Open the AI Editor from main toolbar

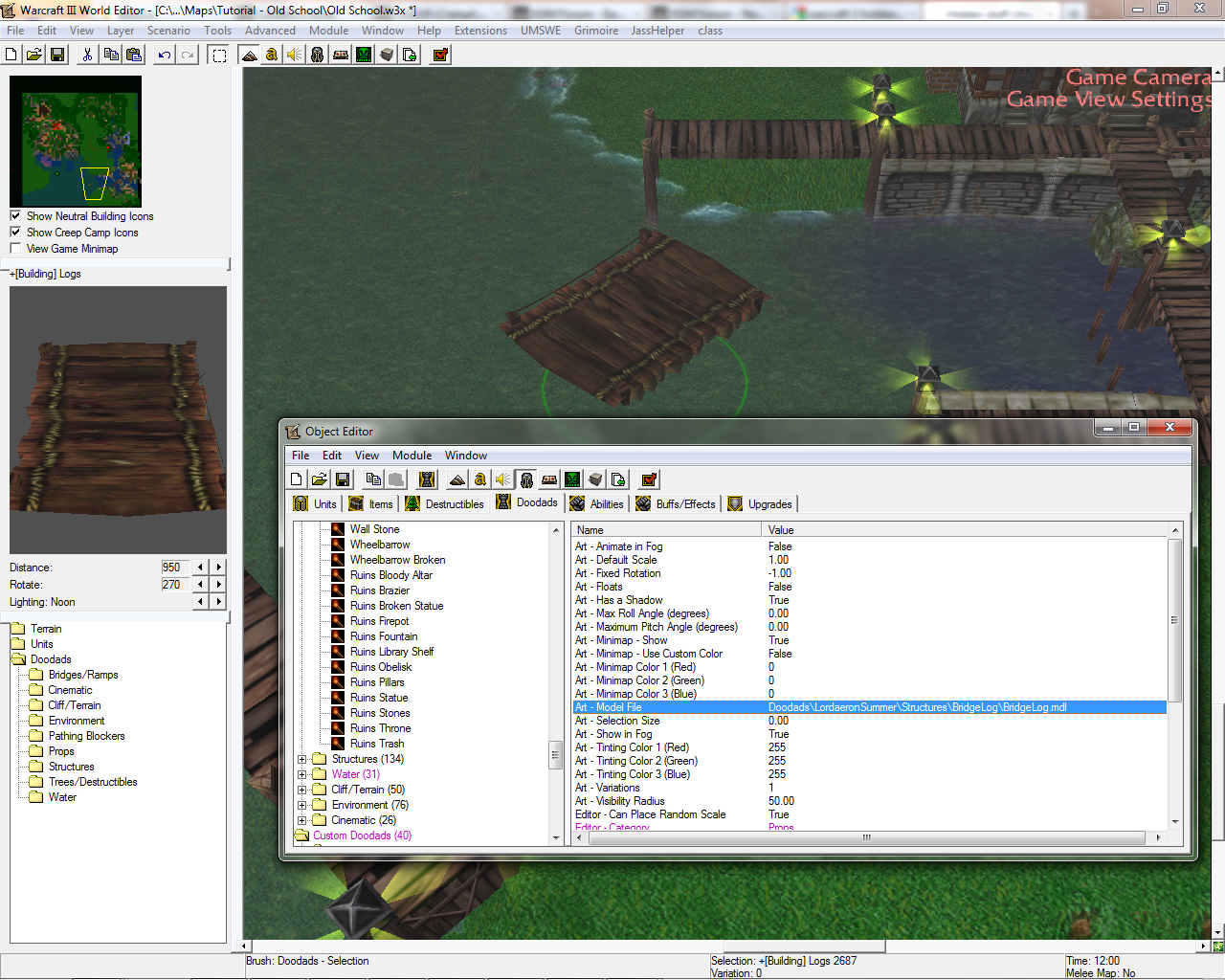(364, 55)
